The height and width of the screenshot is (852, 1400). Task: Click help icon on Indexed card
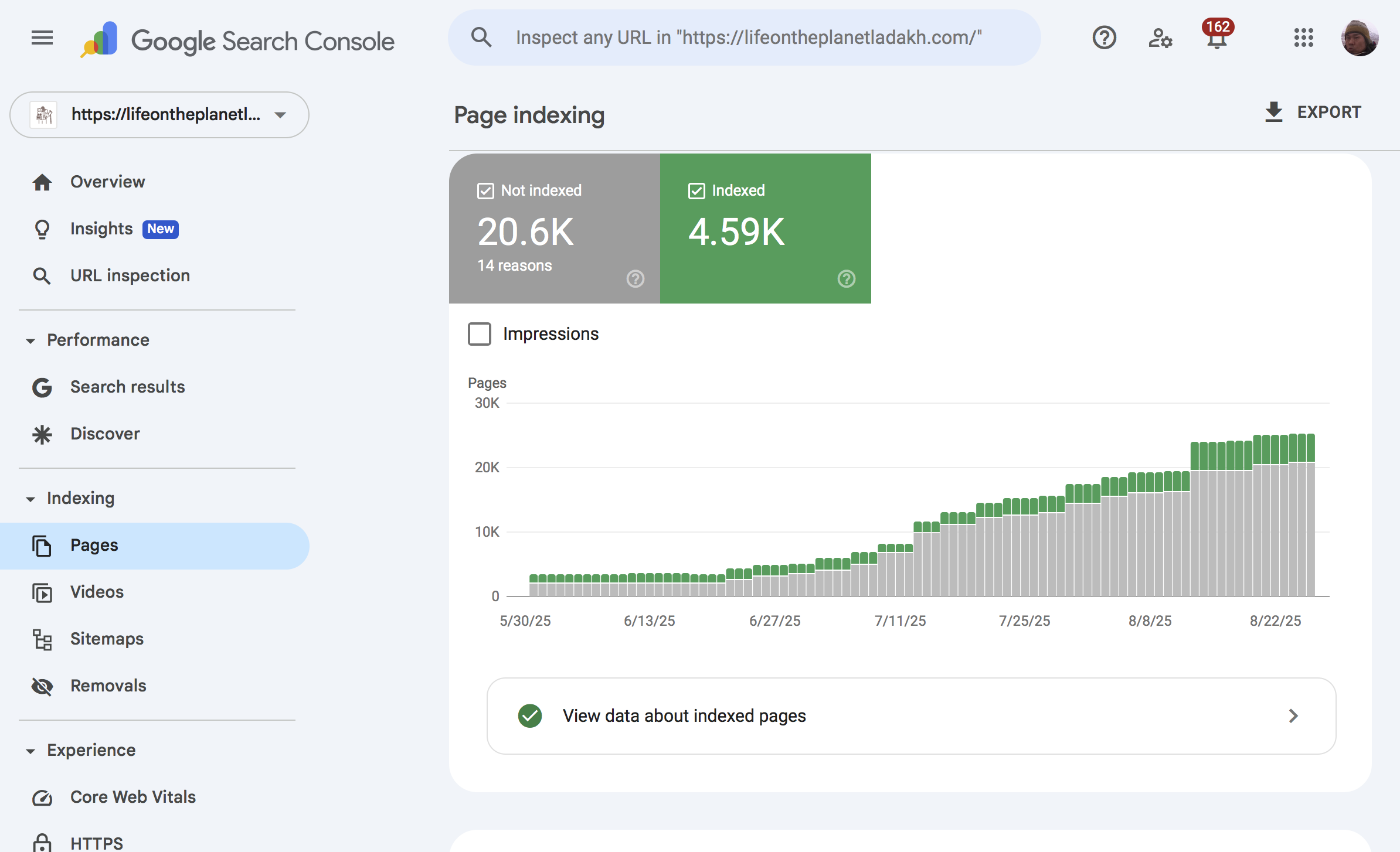(847, 278)
